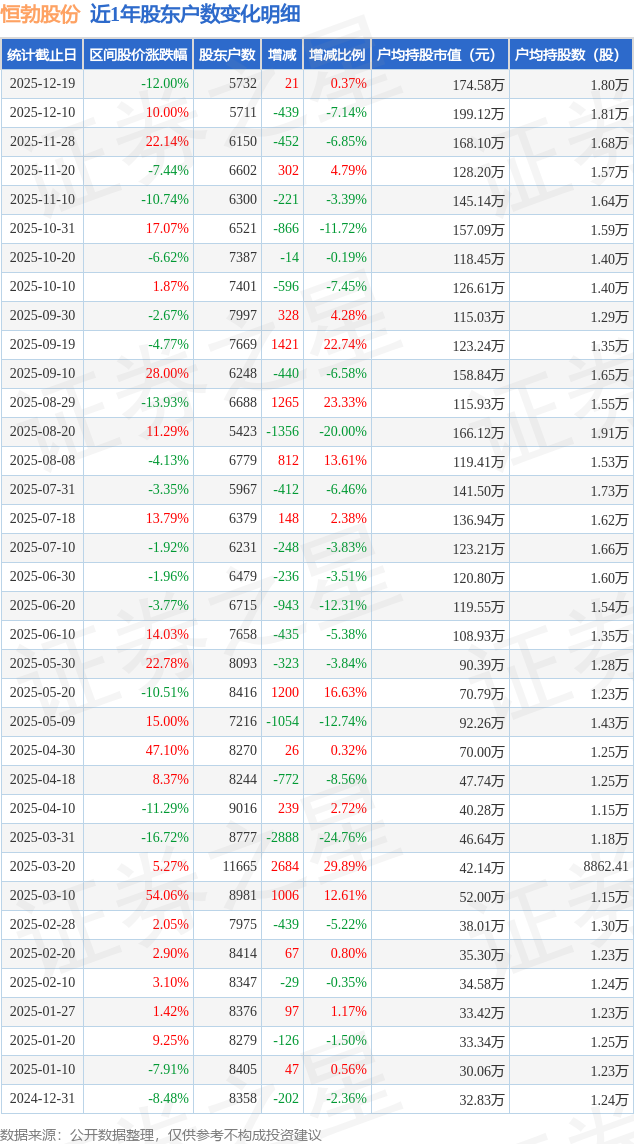Select the 2025-08-20 date cell
This screenshot has height=1144, width=634.
[x=42, y=432]
